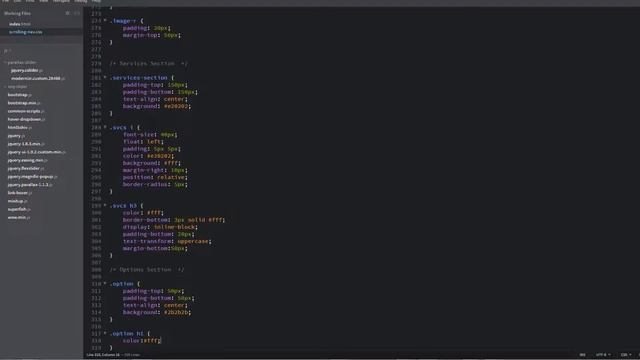Open html5shiv.js file
The width and height of the screenshot is (640, 360).
19,127
